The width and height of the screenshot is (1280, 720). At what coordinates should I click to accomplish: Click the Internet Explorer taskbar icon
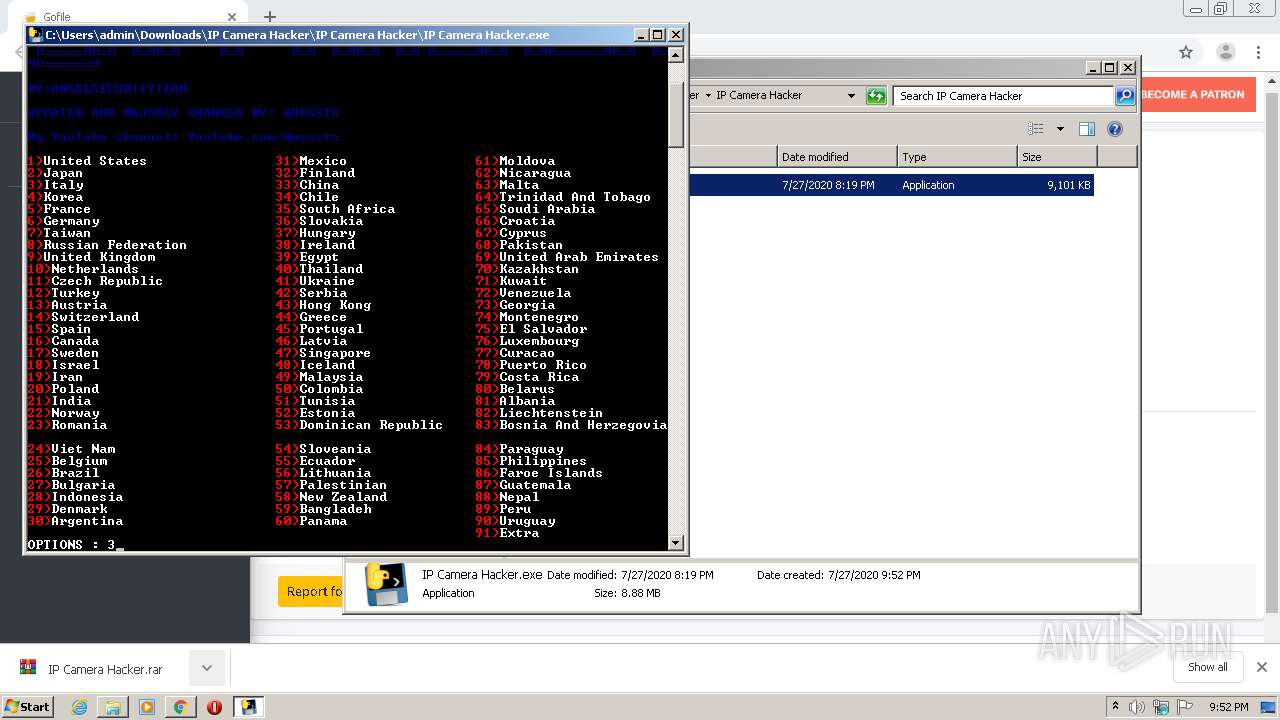[x=79, y=707]
